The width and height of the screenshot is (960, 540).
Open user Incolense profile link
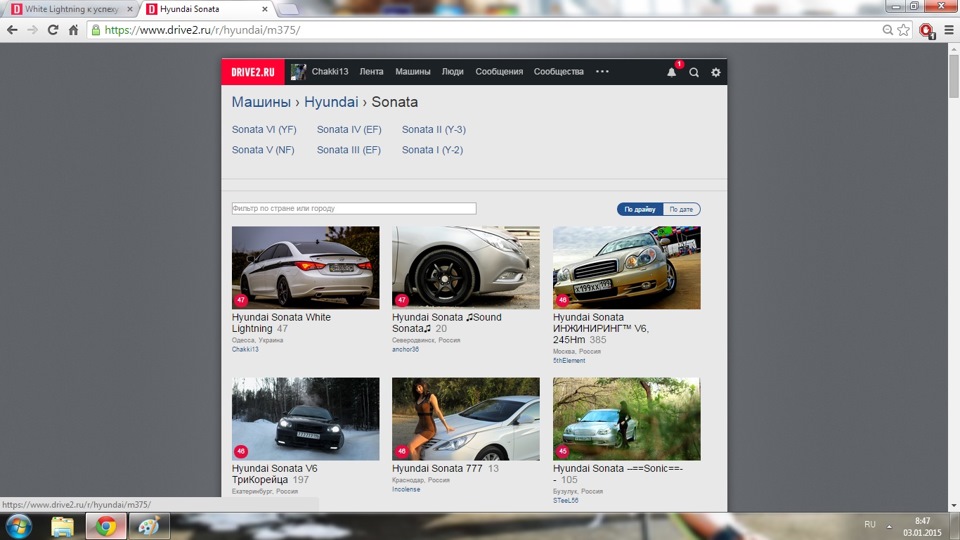click(x=406, y=489)
